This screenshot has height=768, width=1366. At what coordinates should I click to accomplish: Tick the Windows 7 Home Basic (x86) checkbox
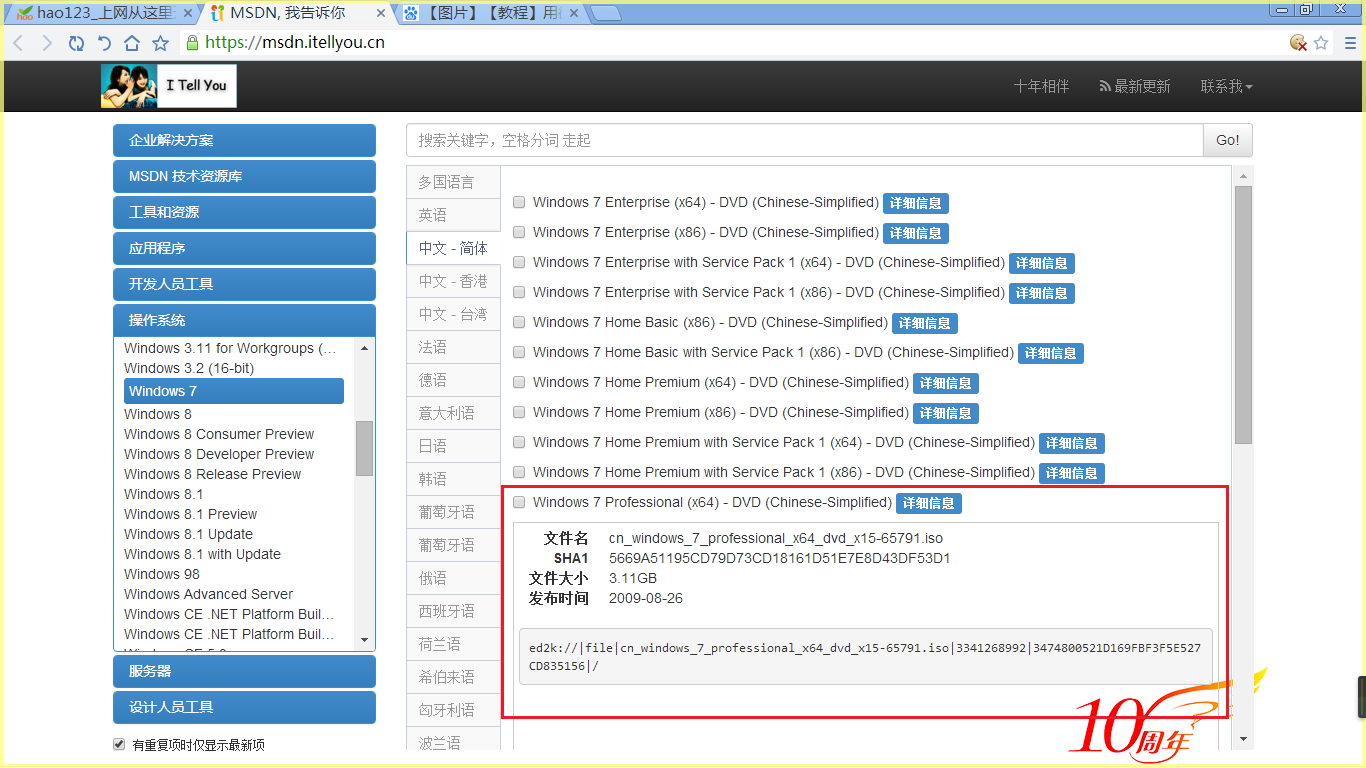pos(519,322)
